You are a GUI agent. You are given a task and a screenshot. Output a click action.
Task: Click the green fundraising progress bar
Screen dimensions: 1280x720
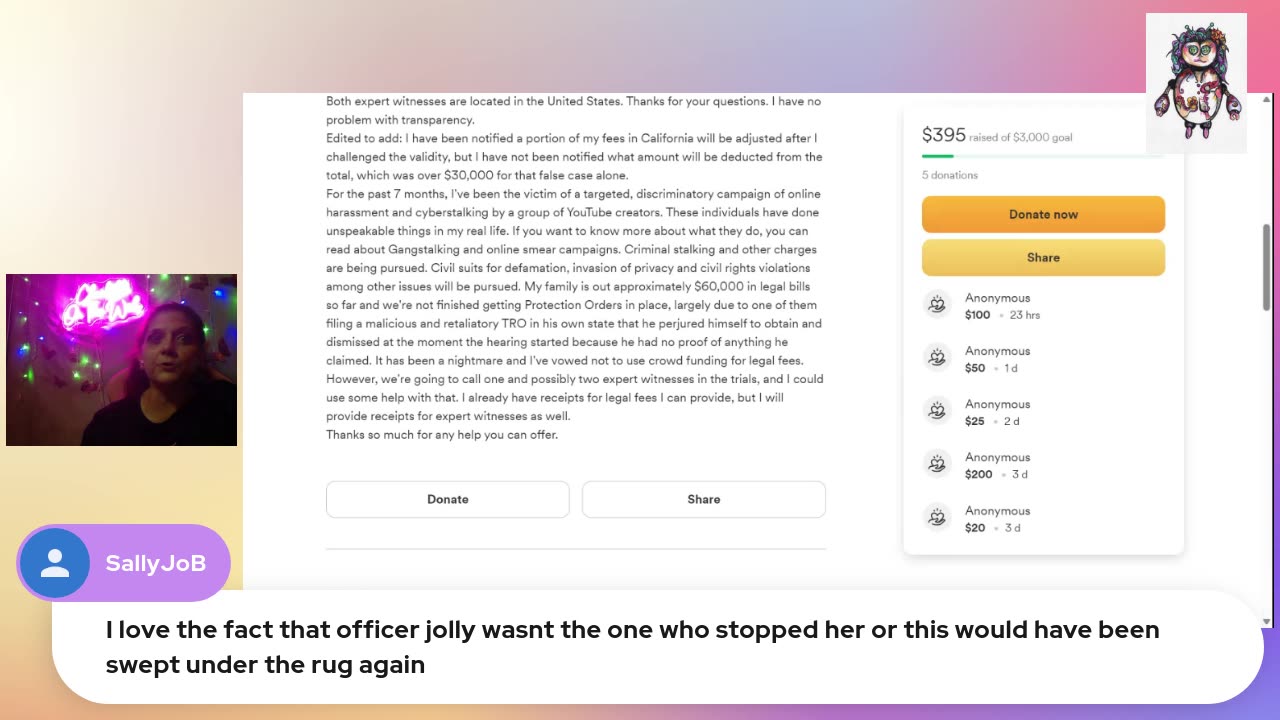1043,156
